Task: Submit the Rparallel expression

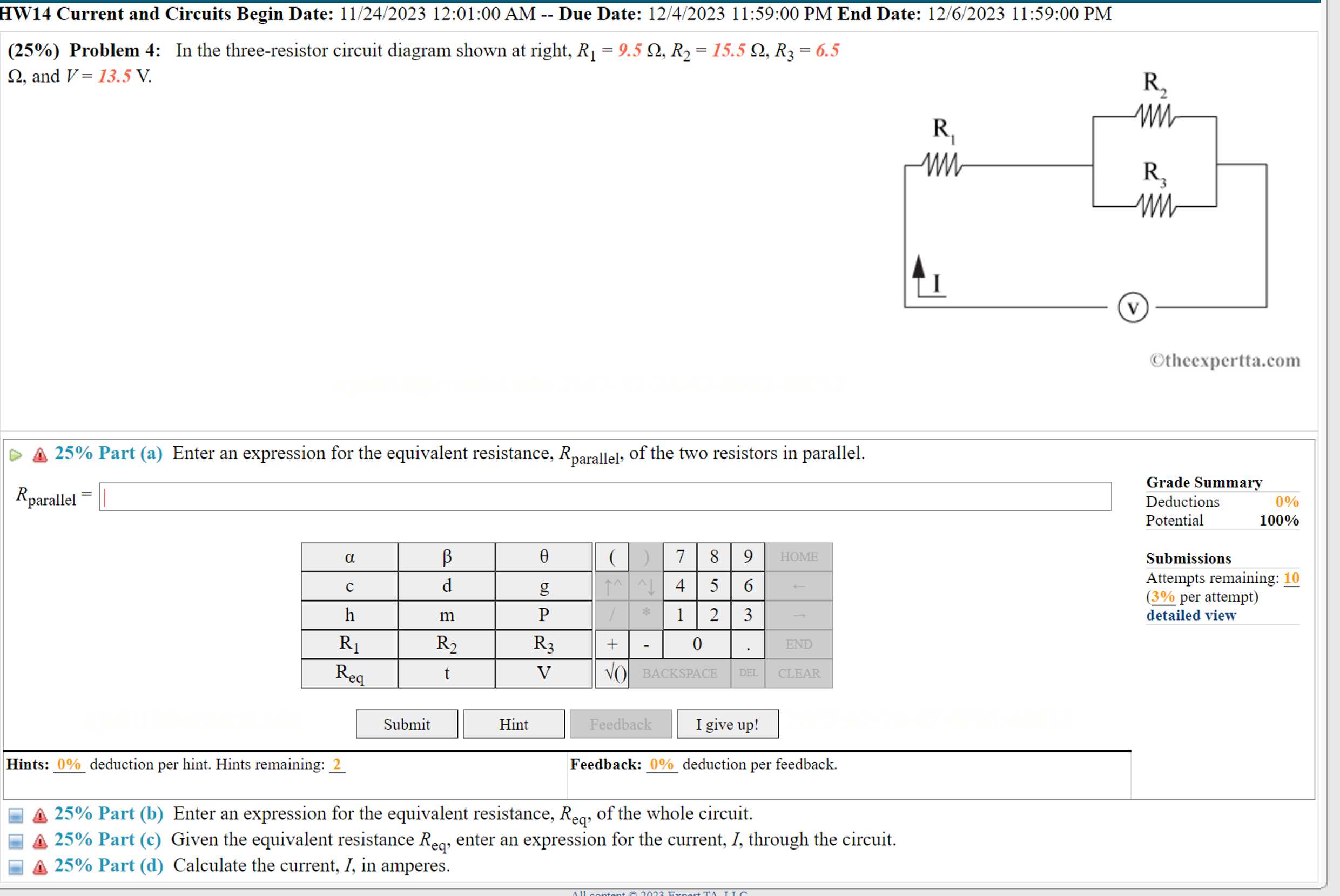Action: coord(406,723)
